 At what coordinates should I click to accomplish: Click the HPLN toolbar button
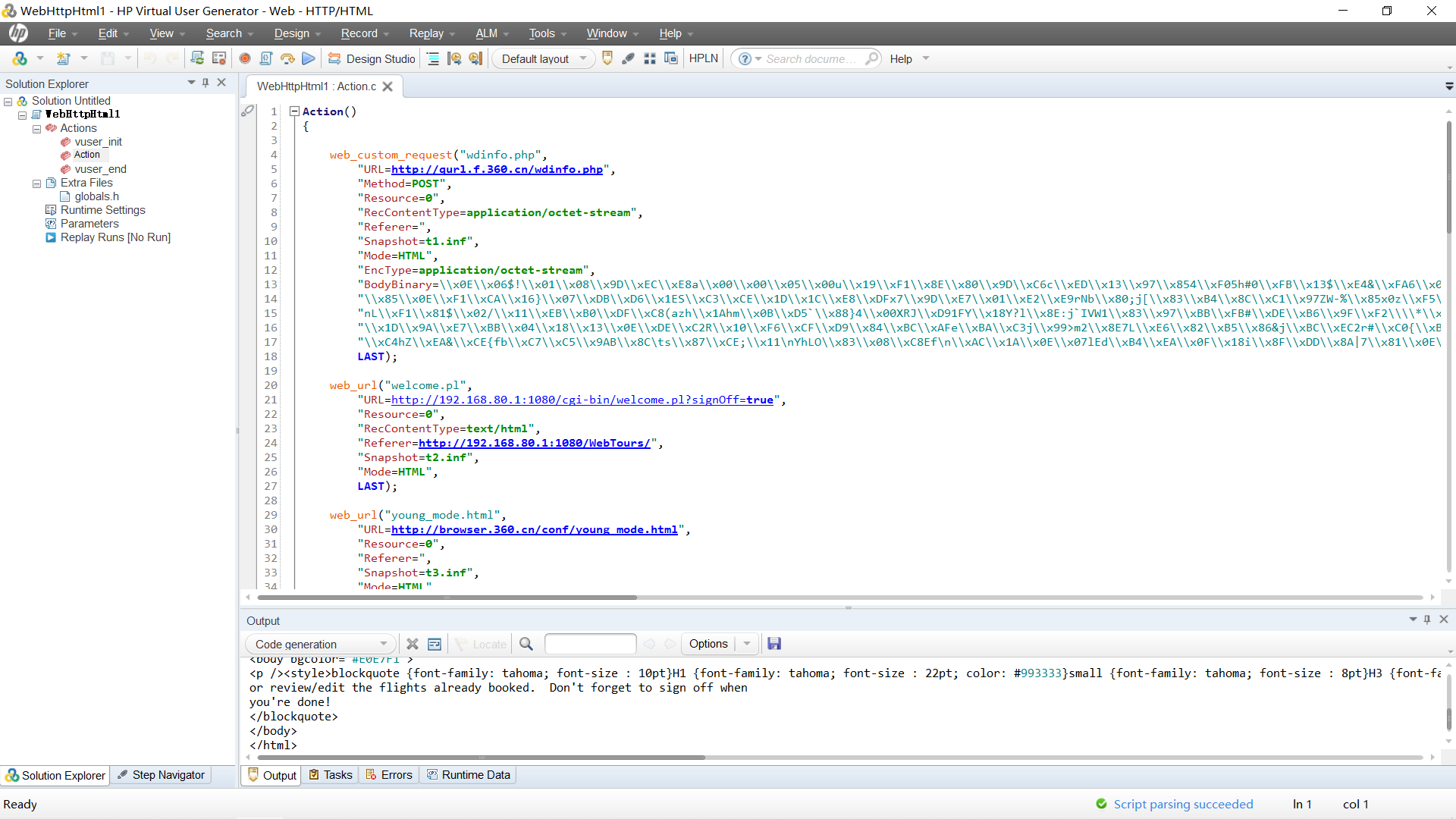coord(703,58)
